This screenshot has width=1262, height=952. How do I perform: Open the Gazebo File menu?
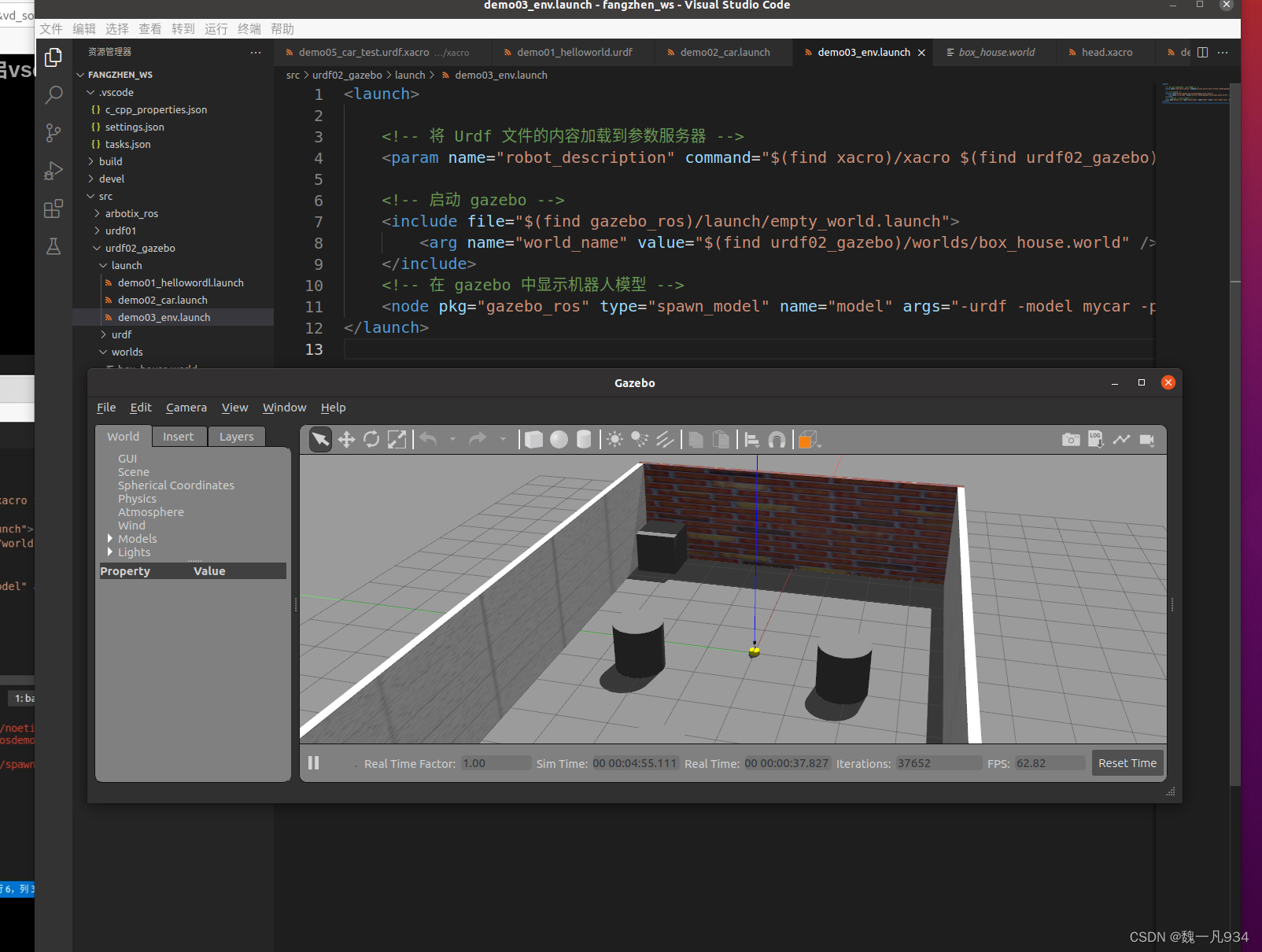point(106,408)
